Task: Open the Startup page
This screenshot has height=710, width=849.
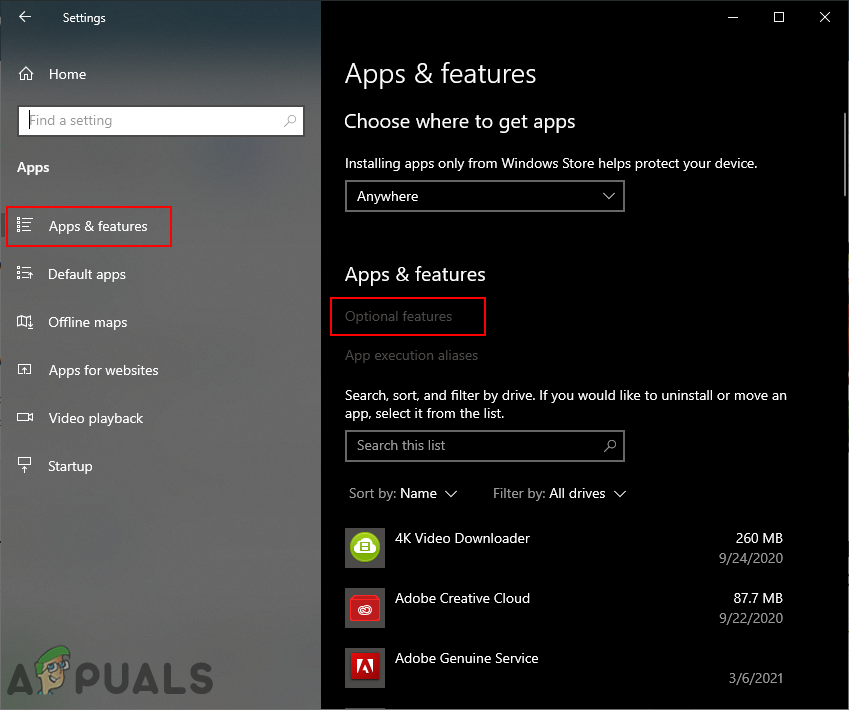Action: (x=70, y=466)
